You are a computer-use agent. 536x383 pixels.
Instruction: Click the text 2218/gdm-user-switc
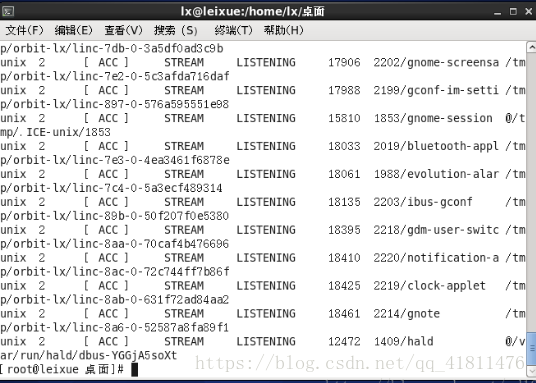click(x=436, y=230)
